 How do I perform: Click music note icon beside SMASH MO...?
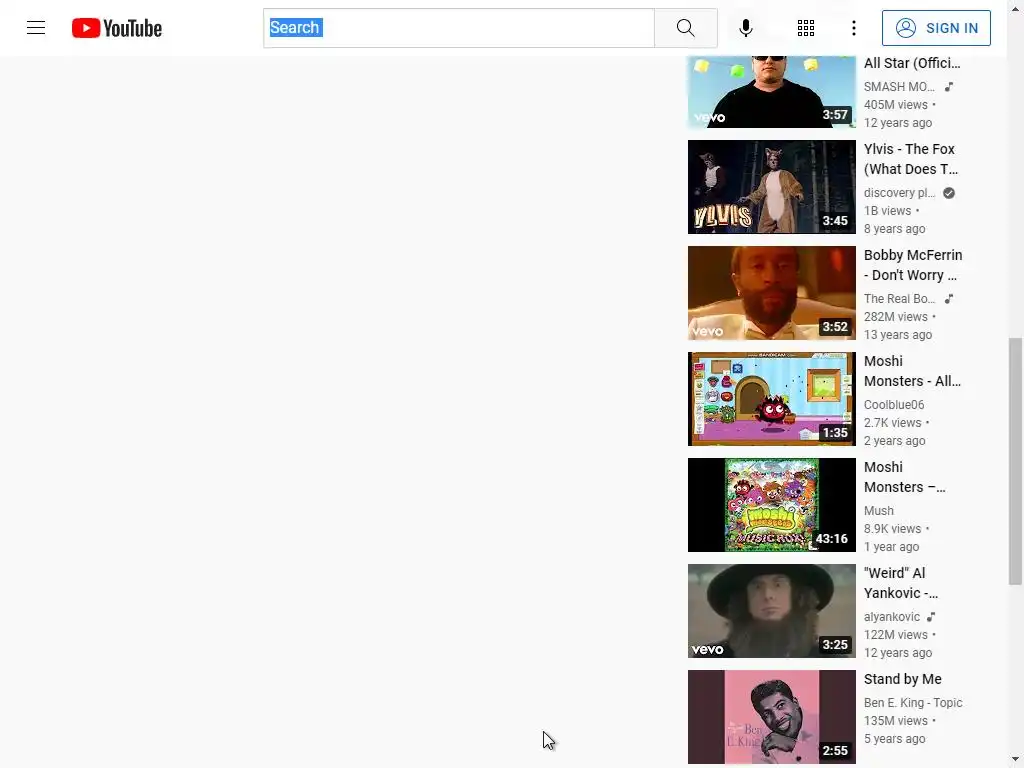tap(949, 87)
